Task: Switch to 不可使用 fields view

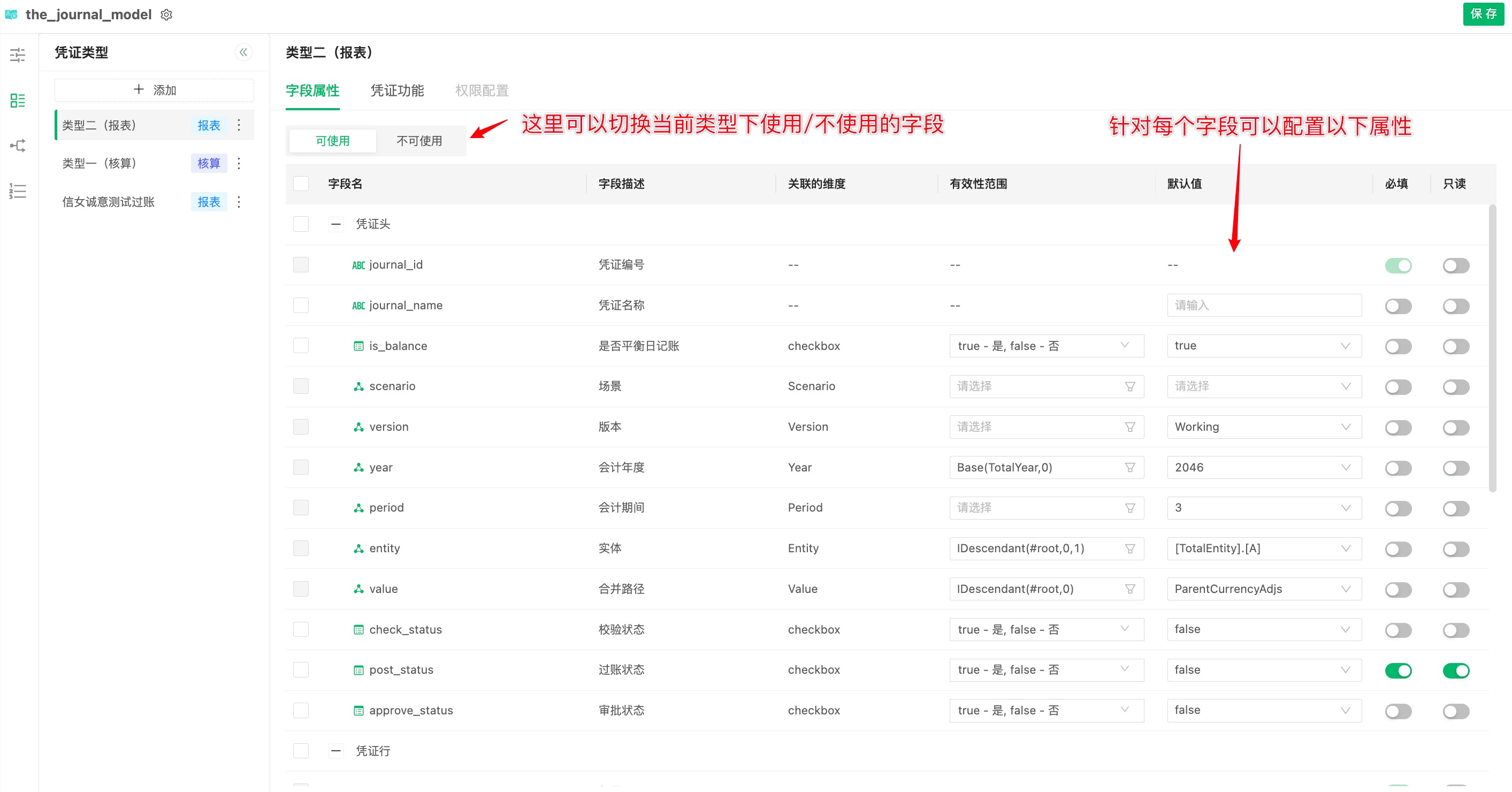Action: point(419,141)
